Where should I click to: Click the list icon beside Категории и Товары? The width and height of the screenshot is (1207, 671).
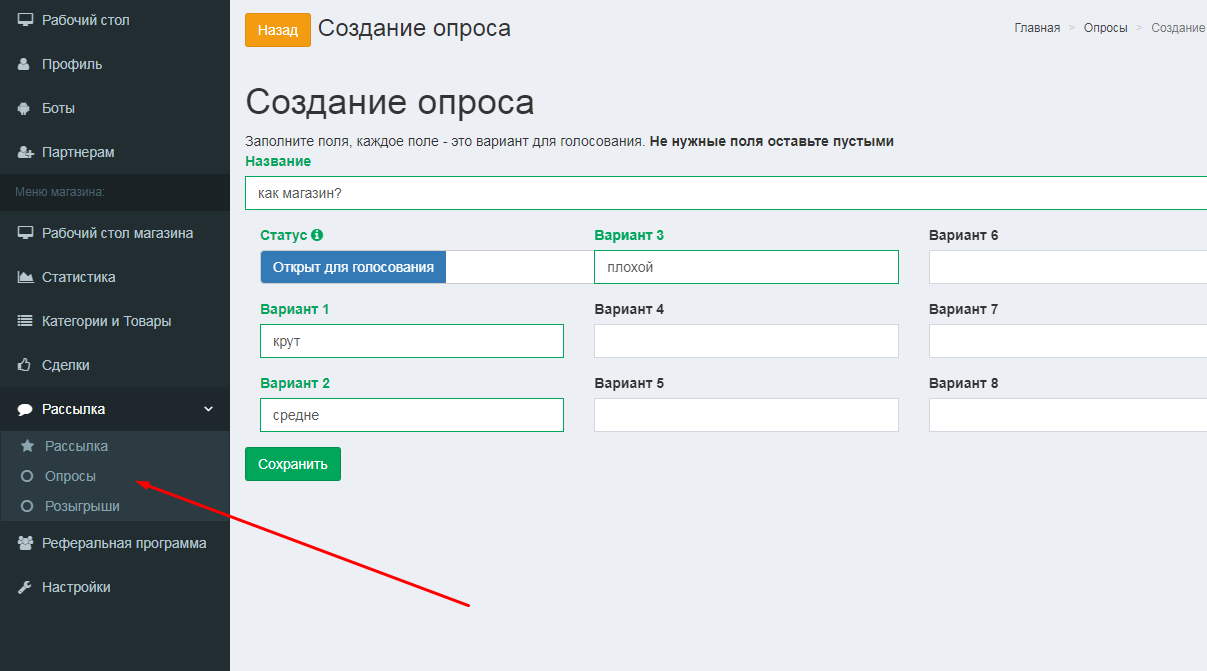(x=26, y=321)
